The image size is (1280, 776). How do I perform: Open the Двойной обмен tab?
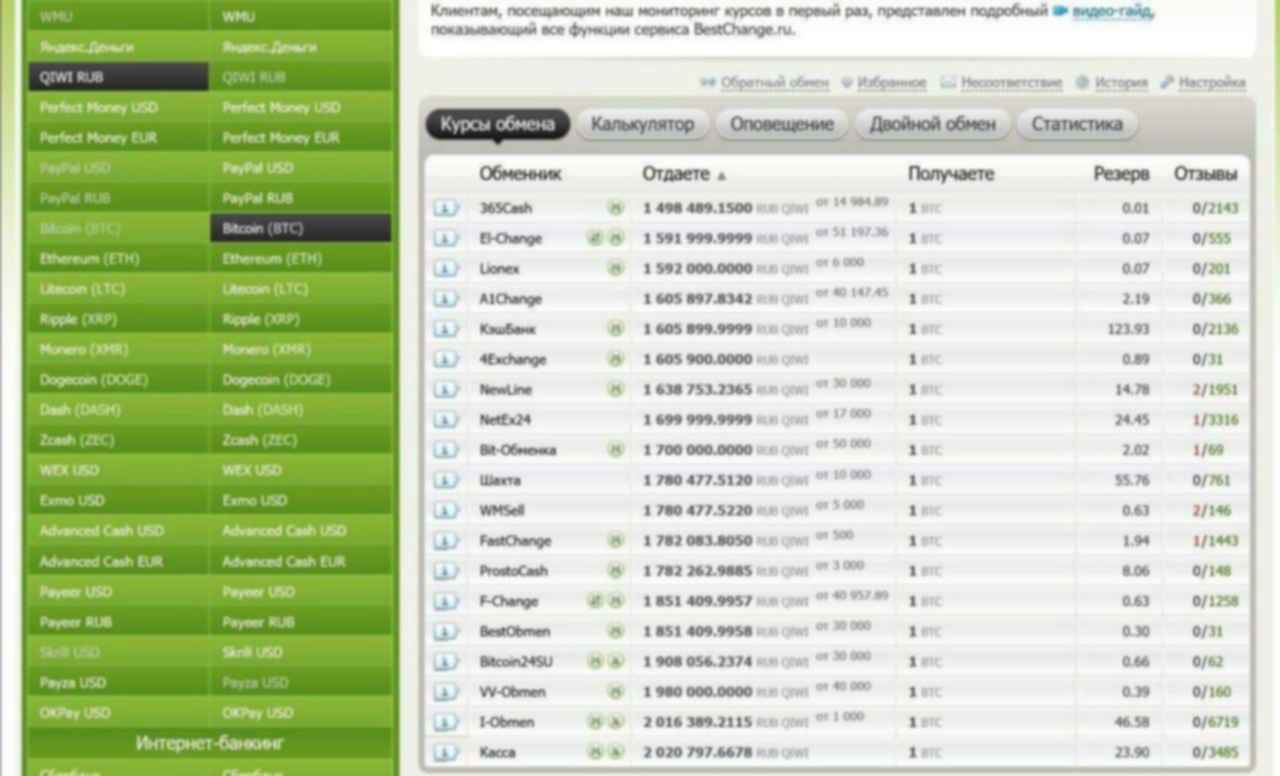point(932,124)
